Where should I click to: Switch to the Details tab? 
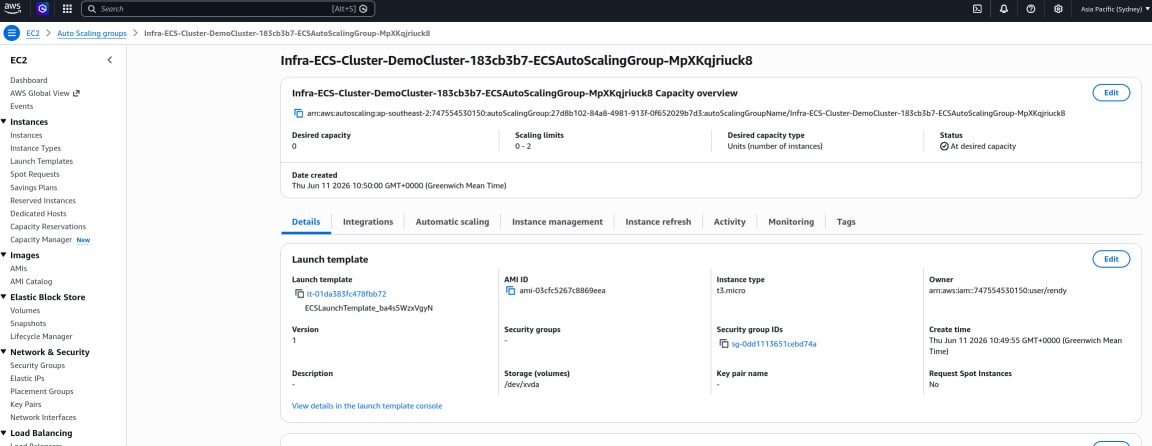[x=306, y=222]
